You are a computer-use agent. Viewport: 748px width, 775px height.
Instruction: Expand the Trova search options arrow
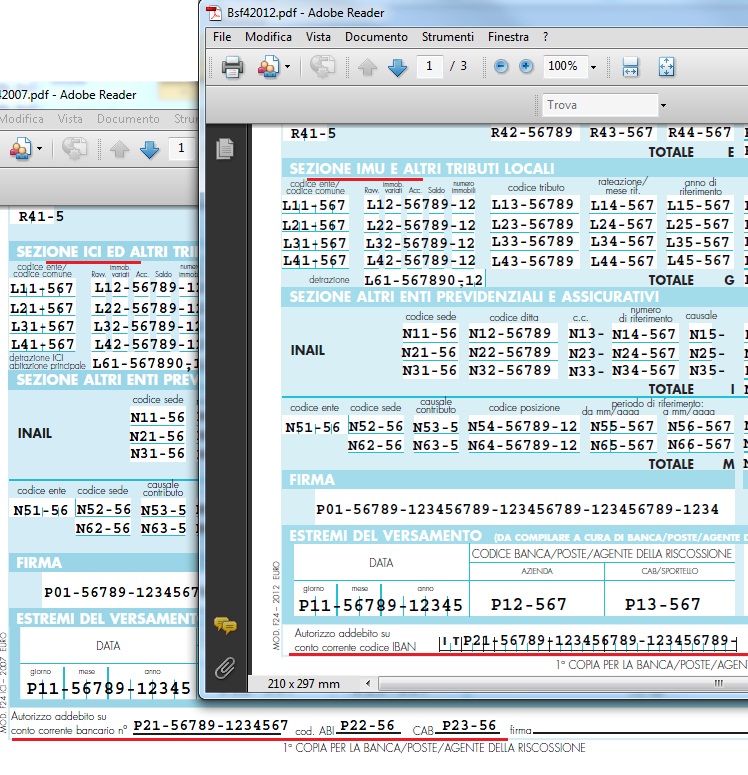click(662, 105)
